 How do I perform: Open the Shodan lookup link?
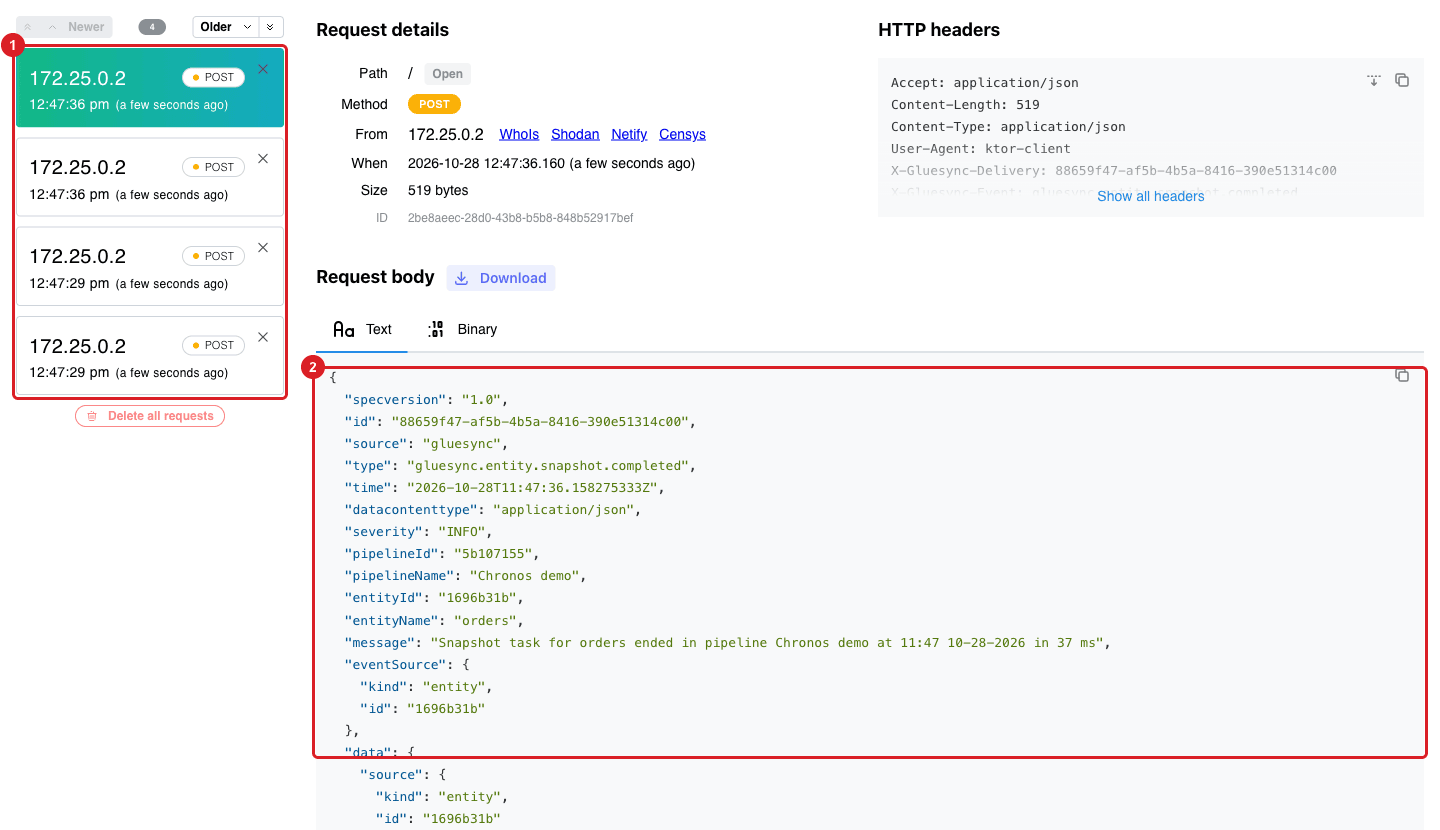click(x=575, y=134)
